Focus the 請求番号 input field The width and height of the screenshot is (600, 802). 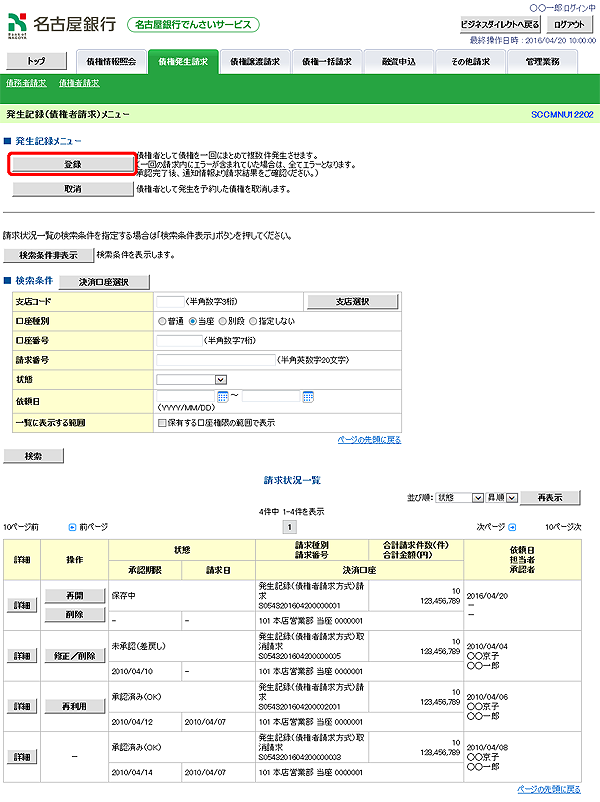tap(216, 360)
